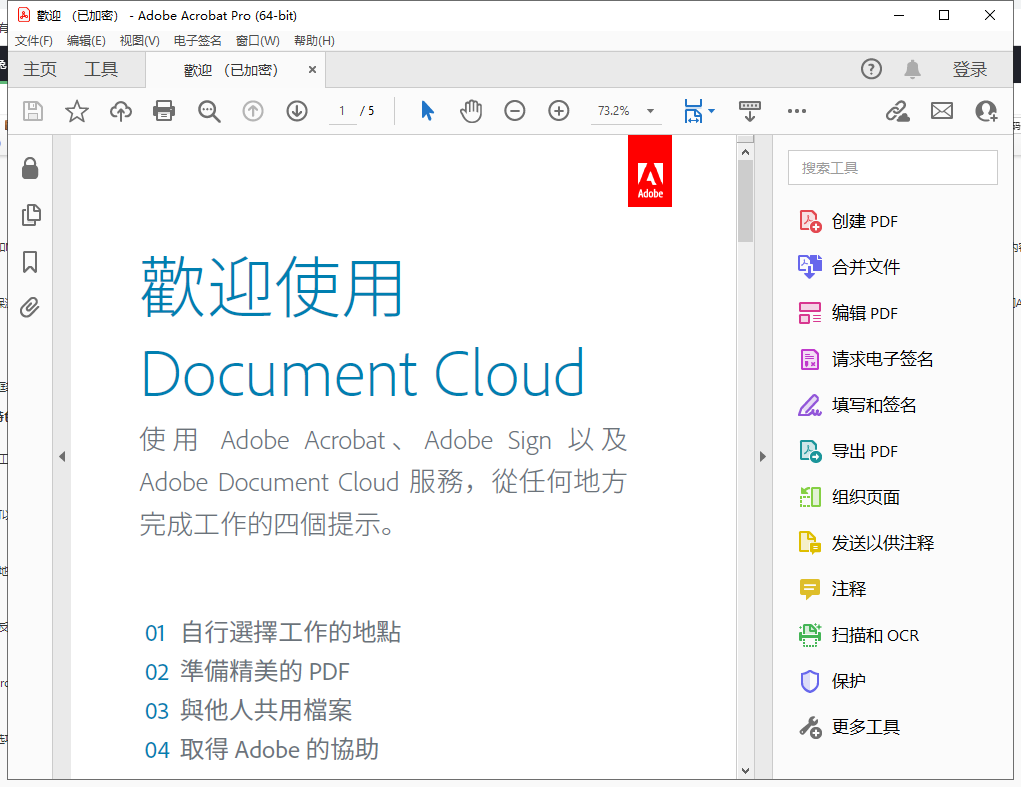The height and width of the screenshot is (787, 1021).
Task: Print the document using printer icon
Action: pos(164,111)
